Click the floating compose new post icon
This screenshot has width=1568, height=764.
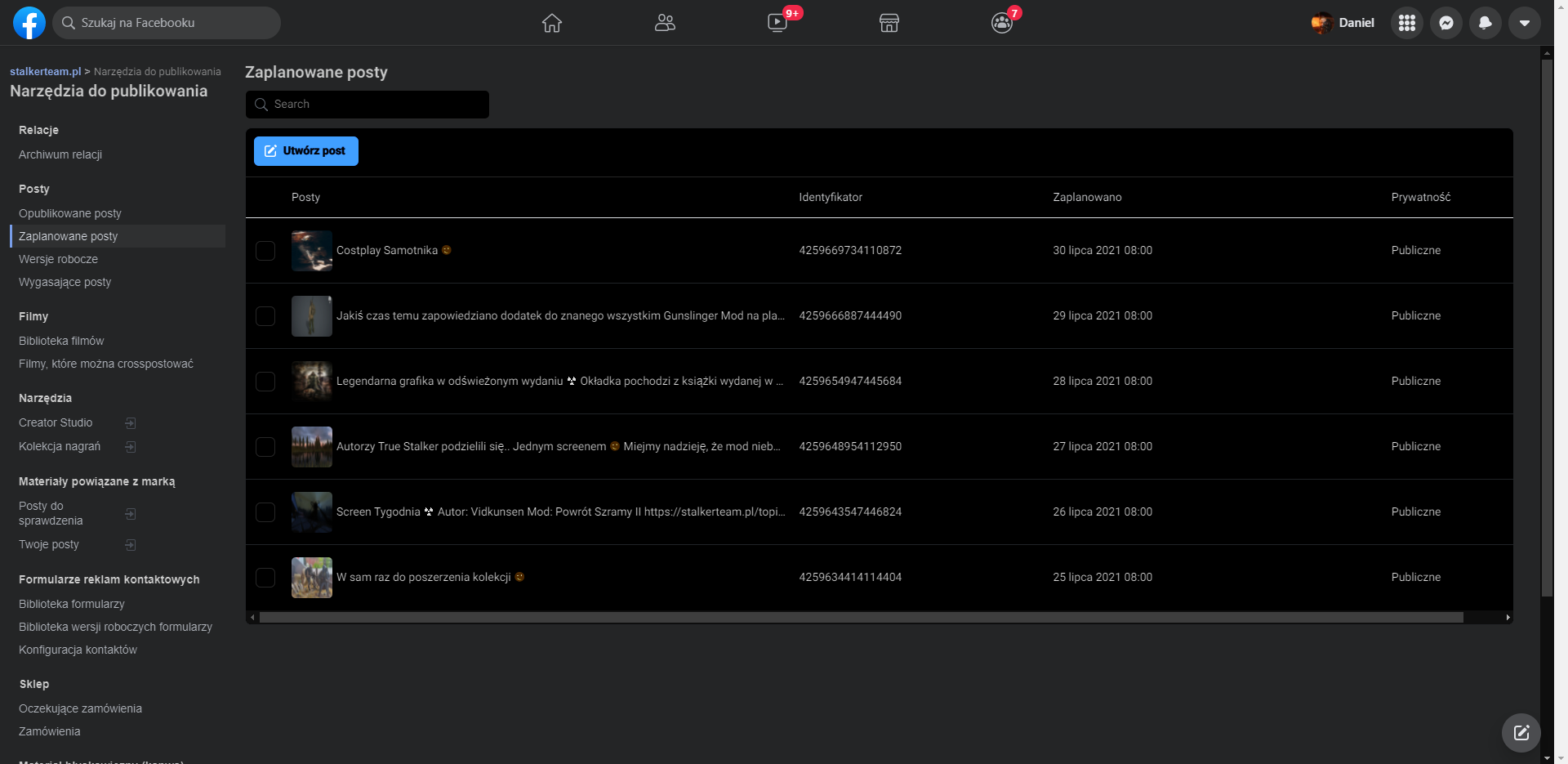[1521, 733]
